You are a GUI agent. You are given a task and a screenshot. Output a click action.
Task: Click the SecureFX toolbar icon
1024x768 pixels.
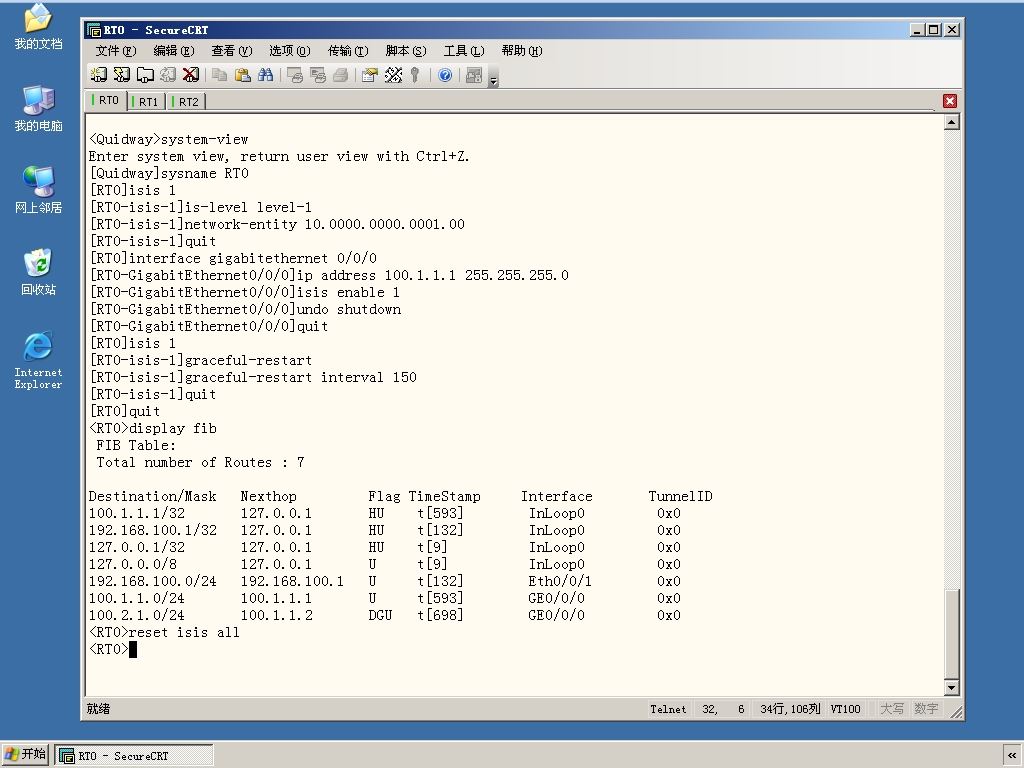(474, 75)
